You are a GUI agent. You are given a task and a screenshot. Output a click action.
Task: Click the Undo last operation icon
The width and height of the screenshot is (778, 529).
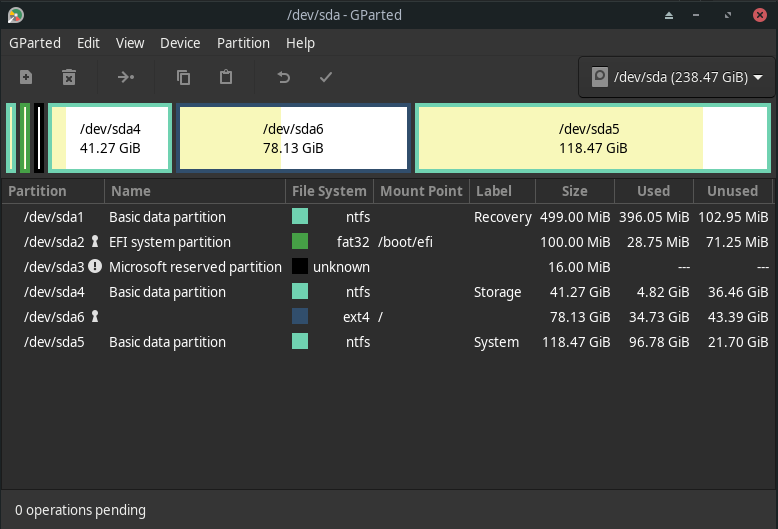pyautogui.click(x=283, y=77)
